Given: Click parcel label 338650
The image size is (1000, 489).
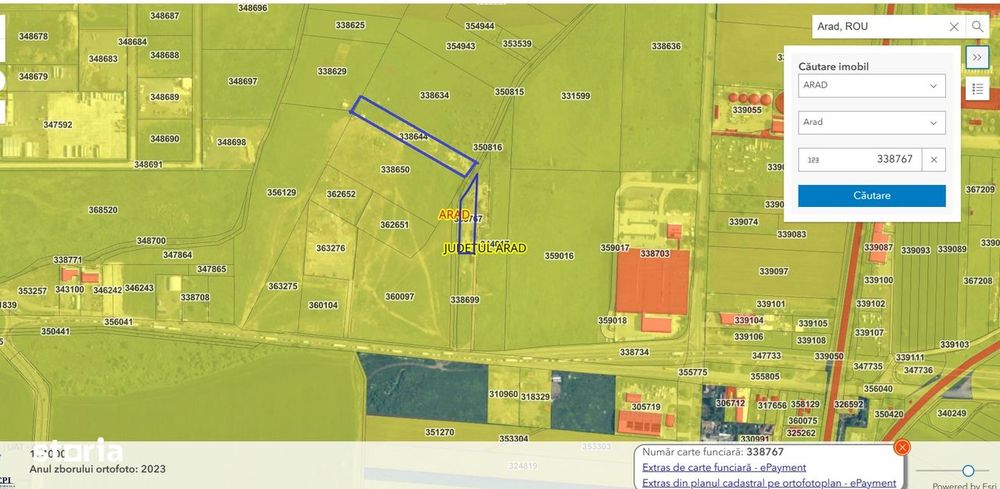Looking at the screenshot, I should click(395, 170).
